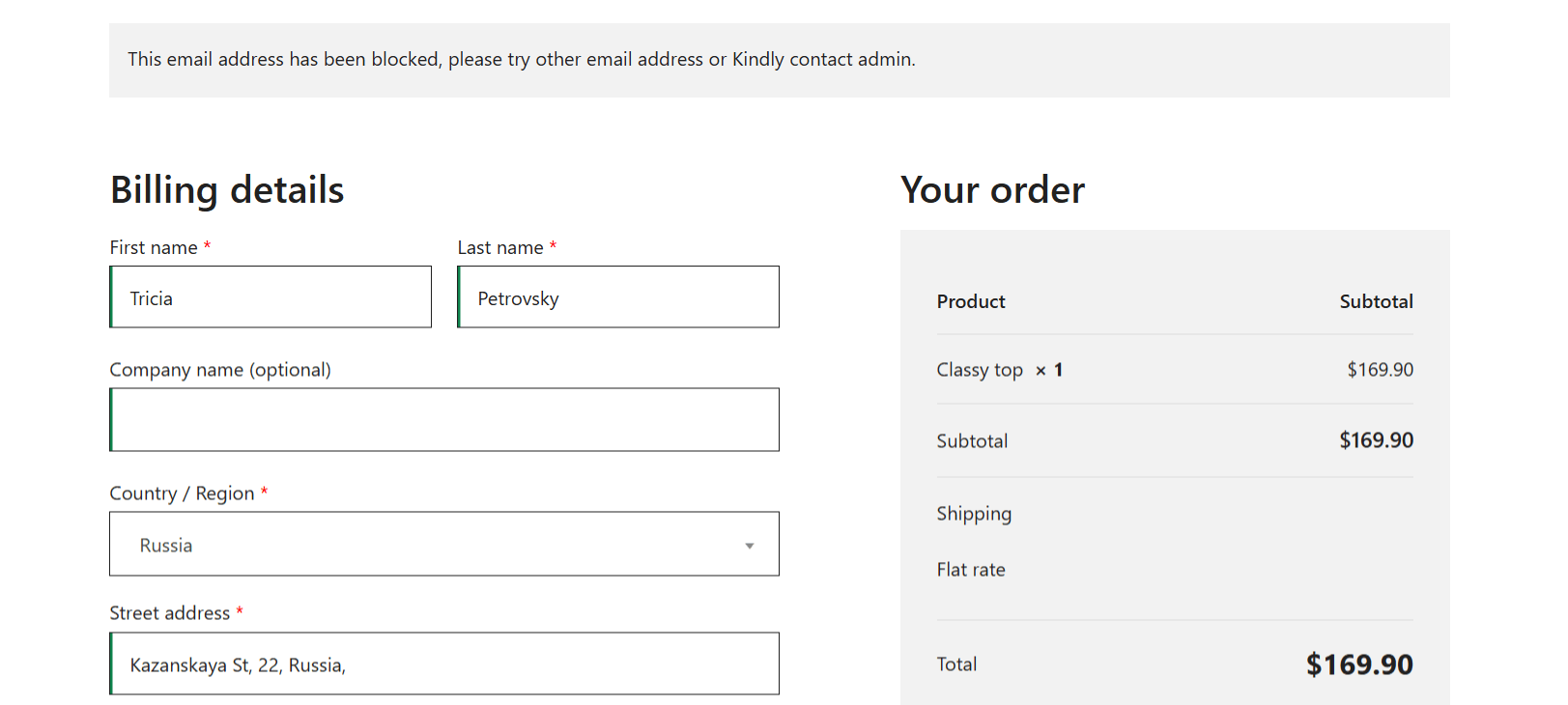This screenshot has height=705, width=1568.
Task: Click the Shipping row label
Action: click(974, 513)
